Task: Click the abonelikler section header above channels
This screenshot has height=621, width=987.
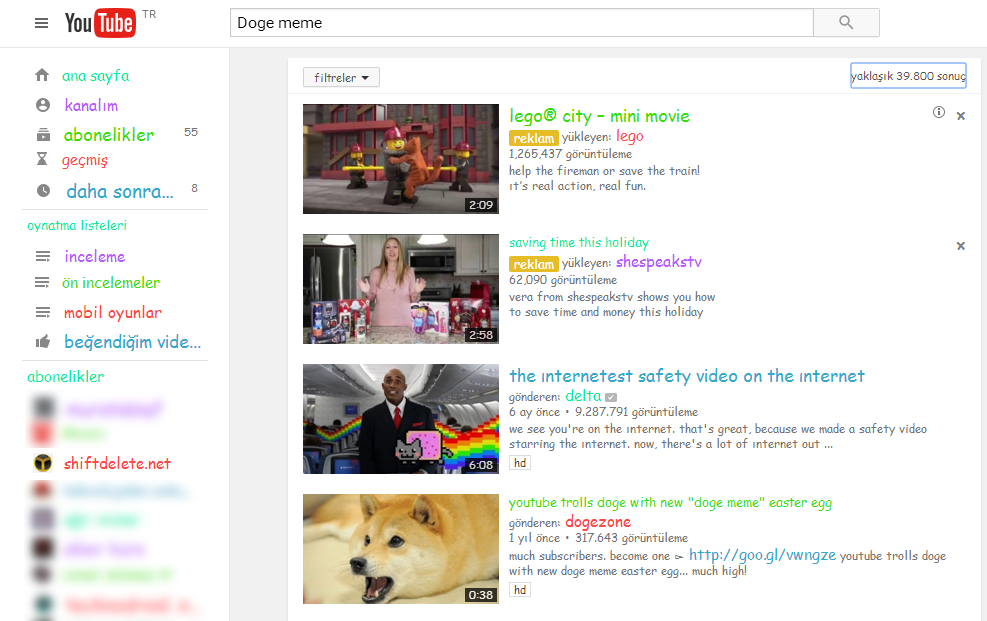Action: tap(65, 376)
